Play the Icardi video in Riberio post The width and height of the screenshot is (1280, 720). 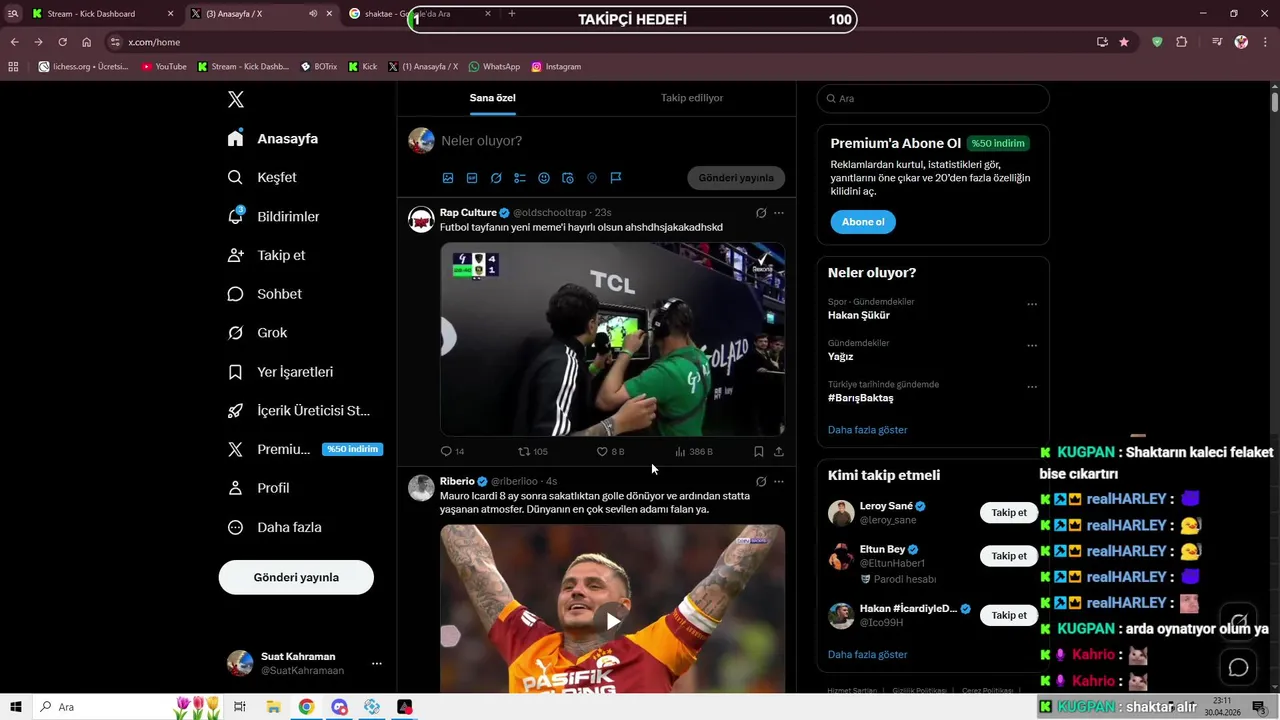click(612, 621)
